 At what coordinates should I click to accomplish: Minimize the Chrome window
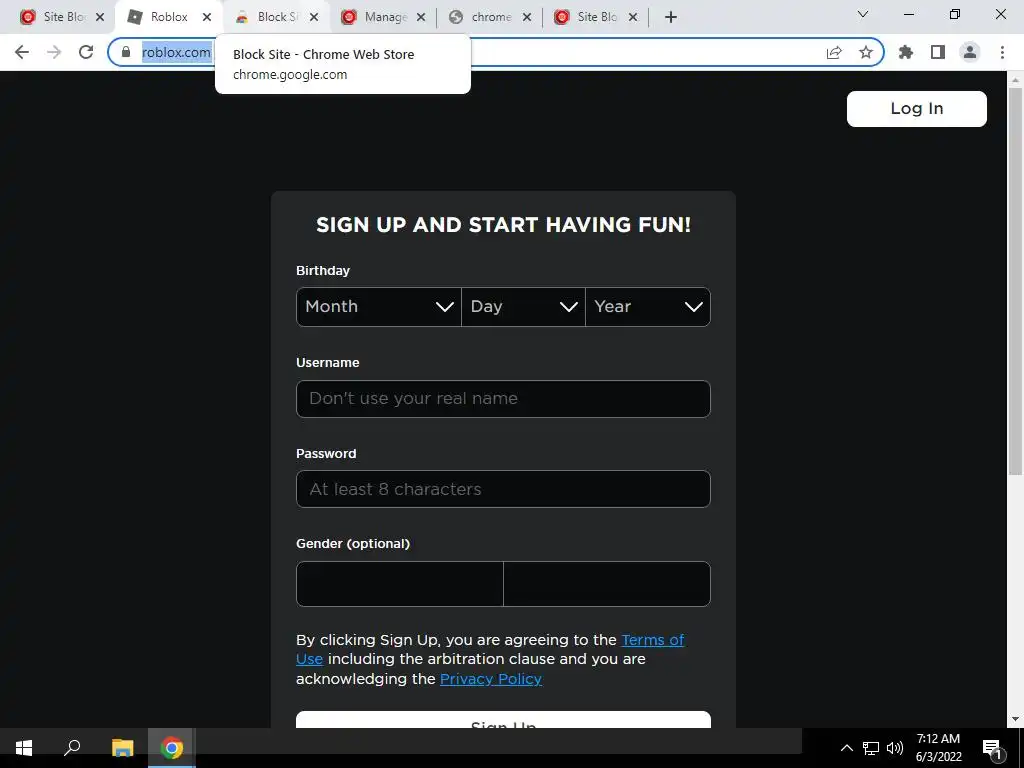[908, 14]
